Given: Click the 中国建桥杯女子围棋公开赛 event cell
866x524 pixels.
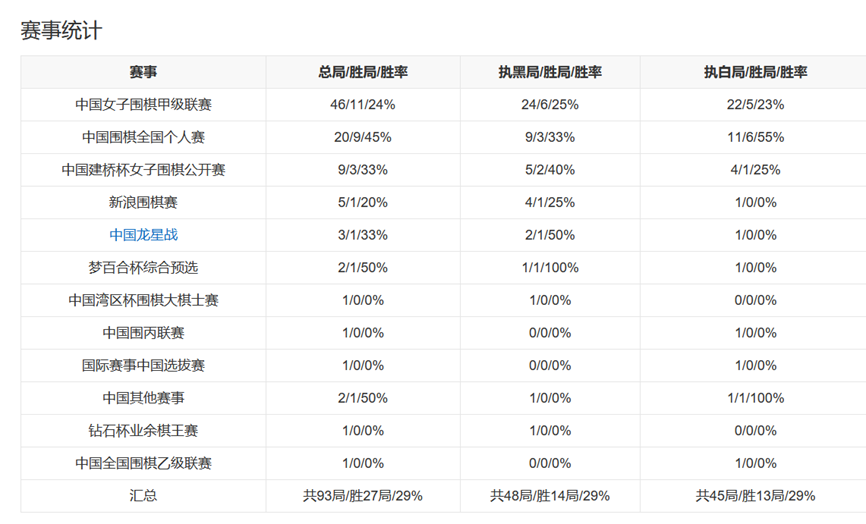Looking at the screenshot, I should coord(143,170).
